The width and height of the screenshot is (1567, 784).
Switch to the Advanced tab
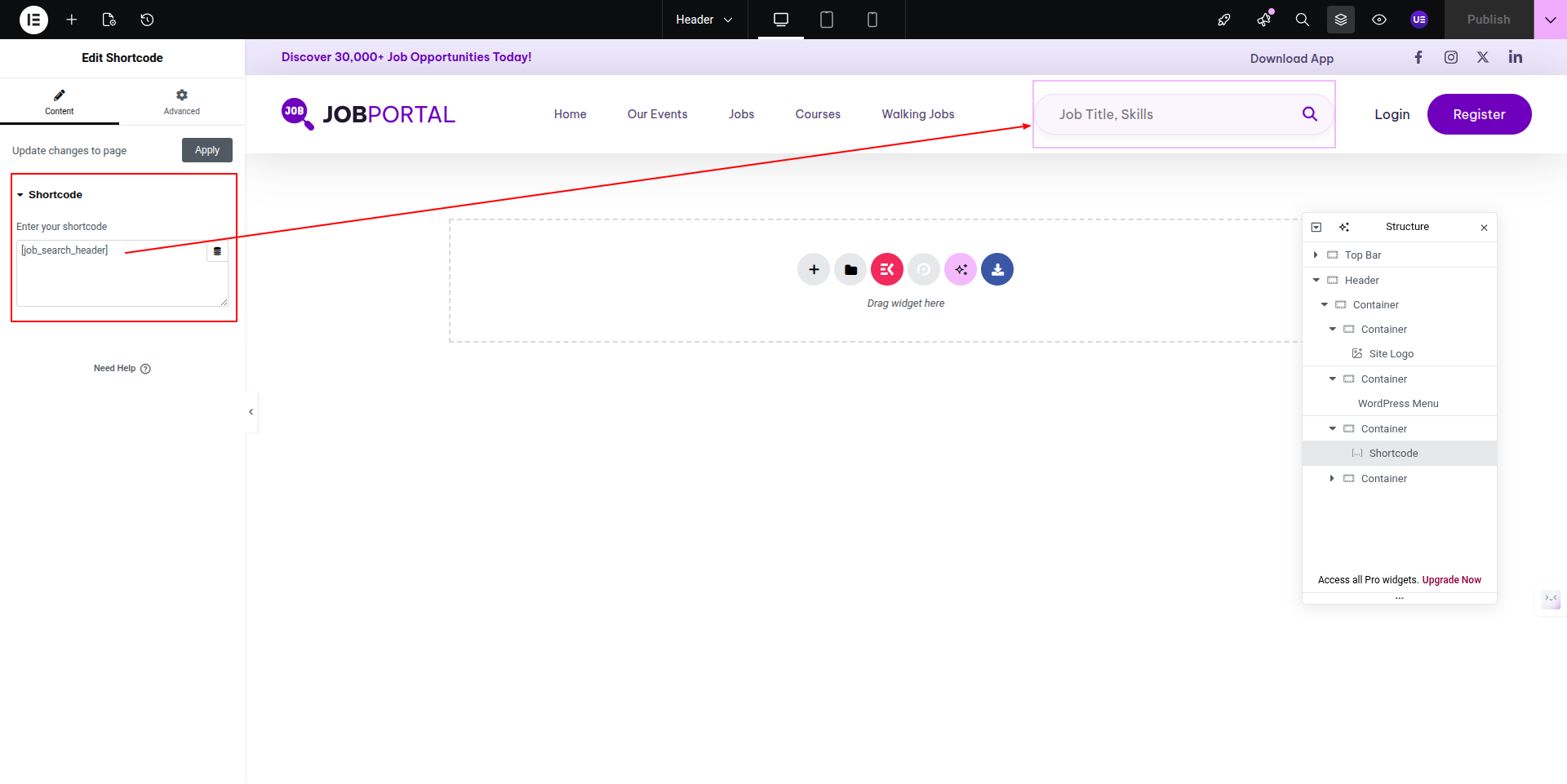(181, 102)
